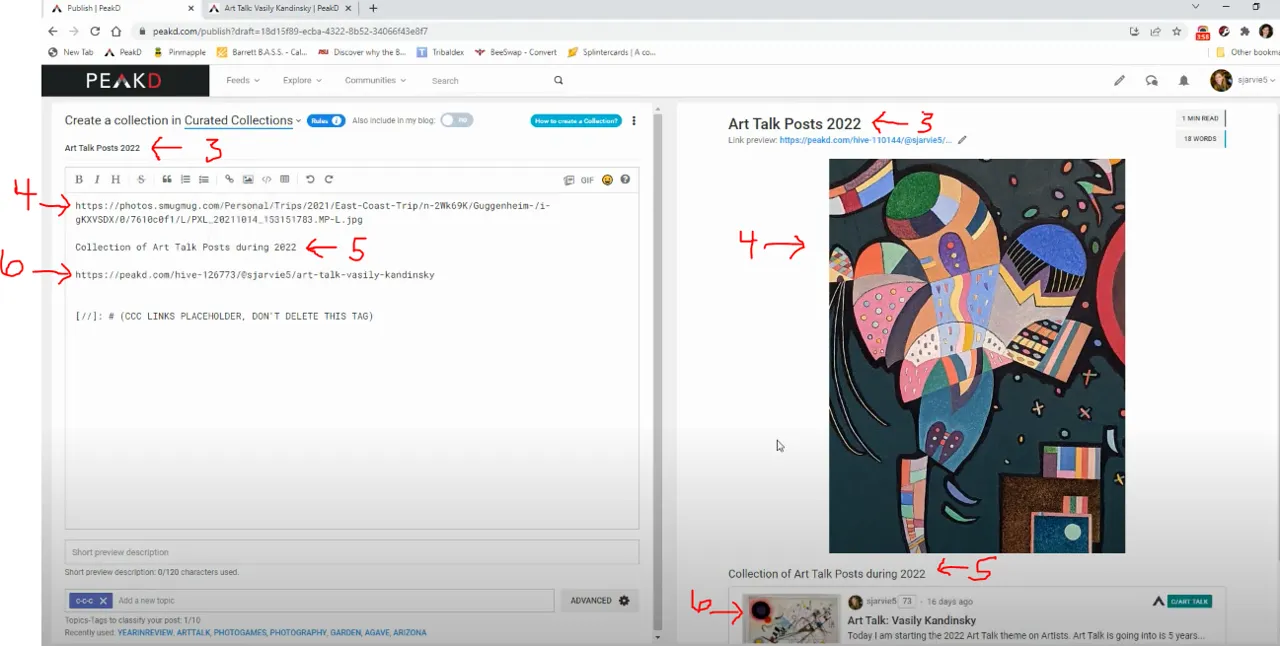
Task: Click the PEAKD logo
Action: [x=125, y=80]
